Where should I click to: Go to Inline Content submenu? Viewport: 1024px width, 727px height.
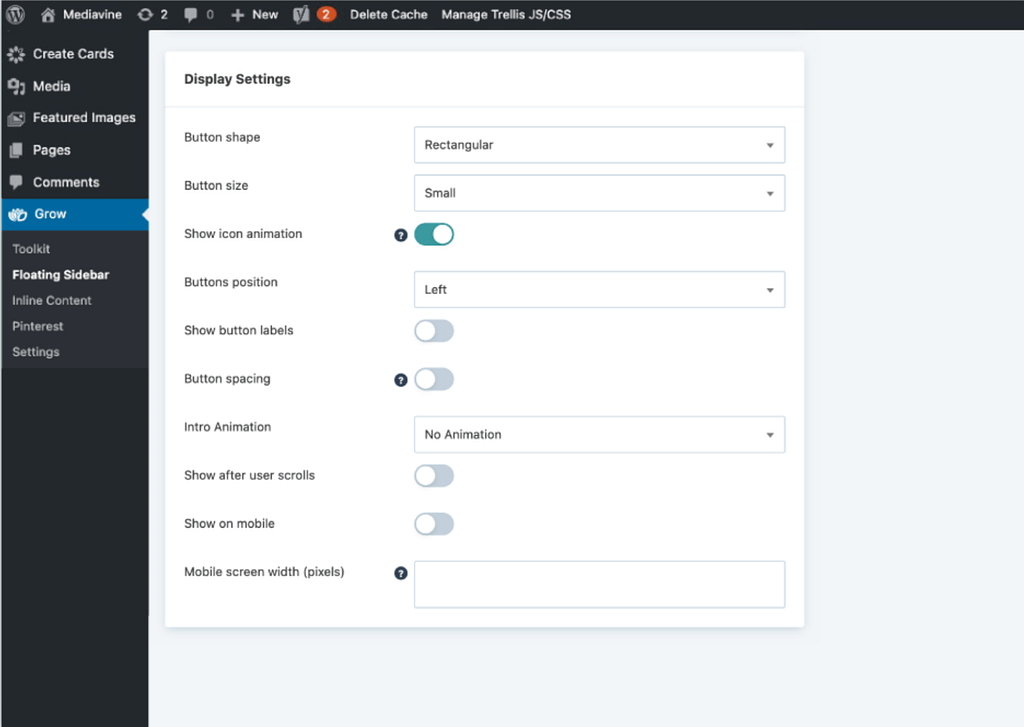click(x=52, y=300)
